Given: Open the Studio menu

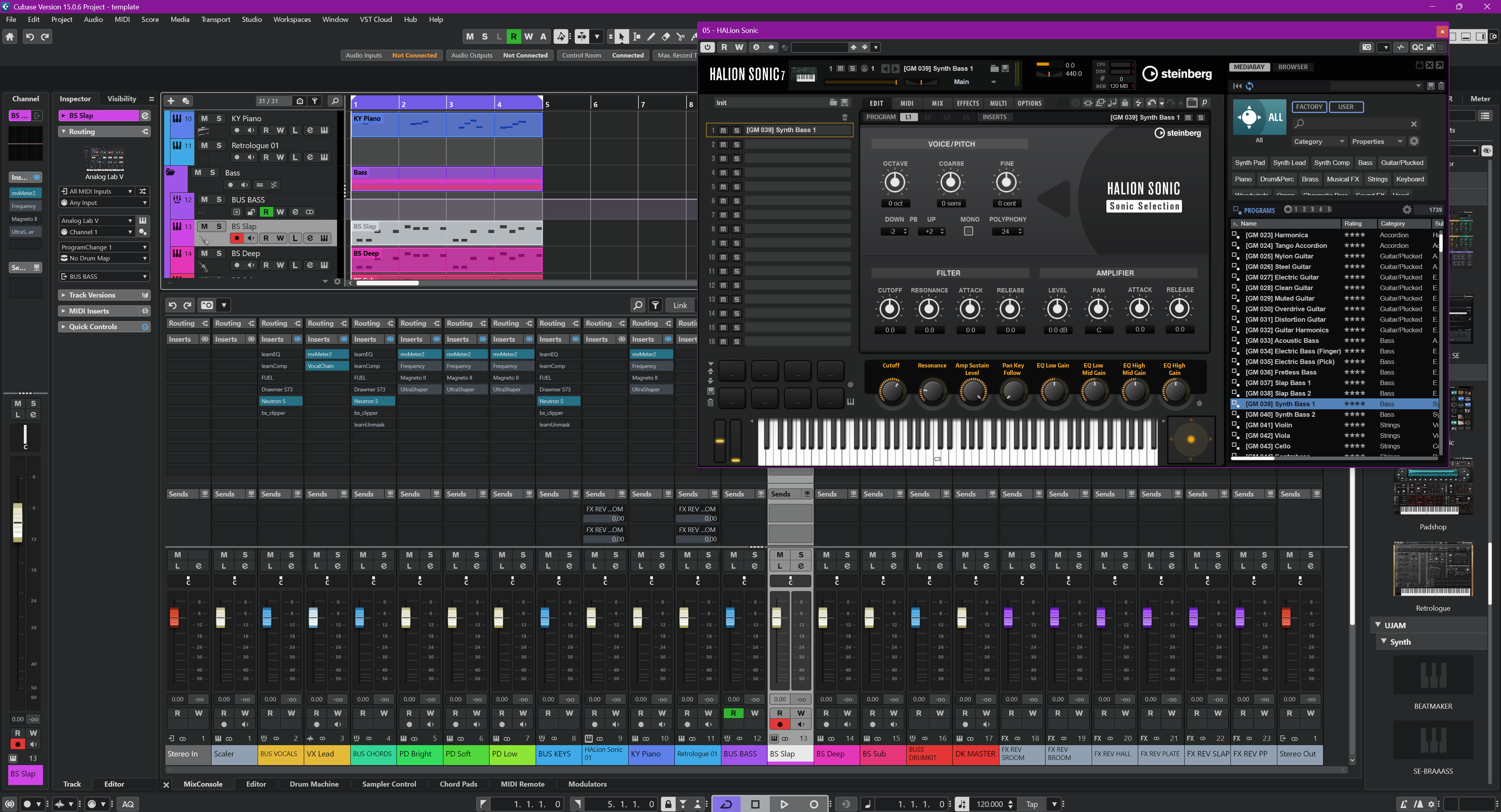Looking at the screenshot, I should pos(252,19).
